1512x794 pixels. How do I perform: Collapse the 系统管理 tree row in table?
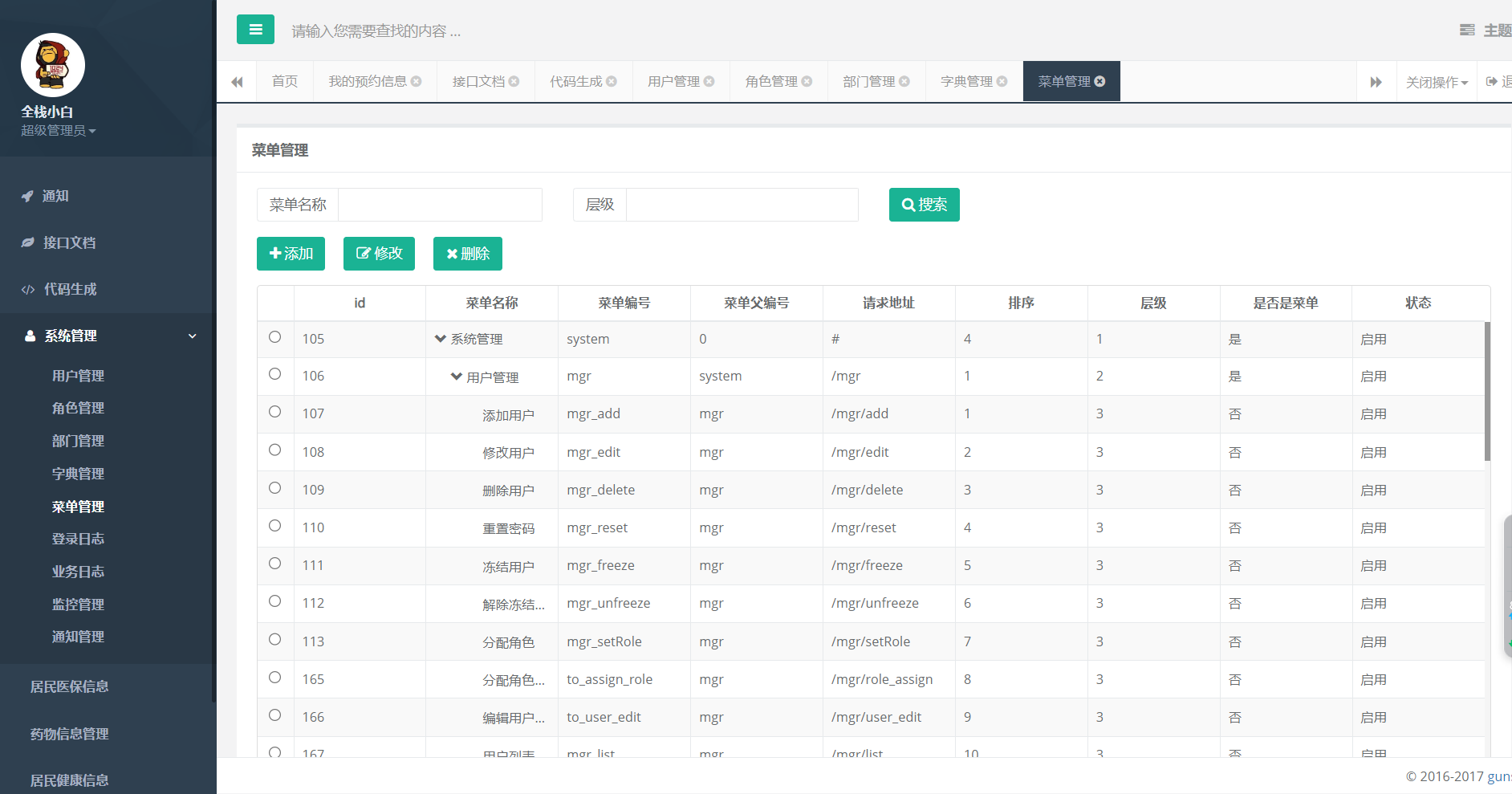click(440, 339)
